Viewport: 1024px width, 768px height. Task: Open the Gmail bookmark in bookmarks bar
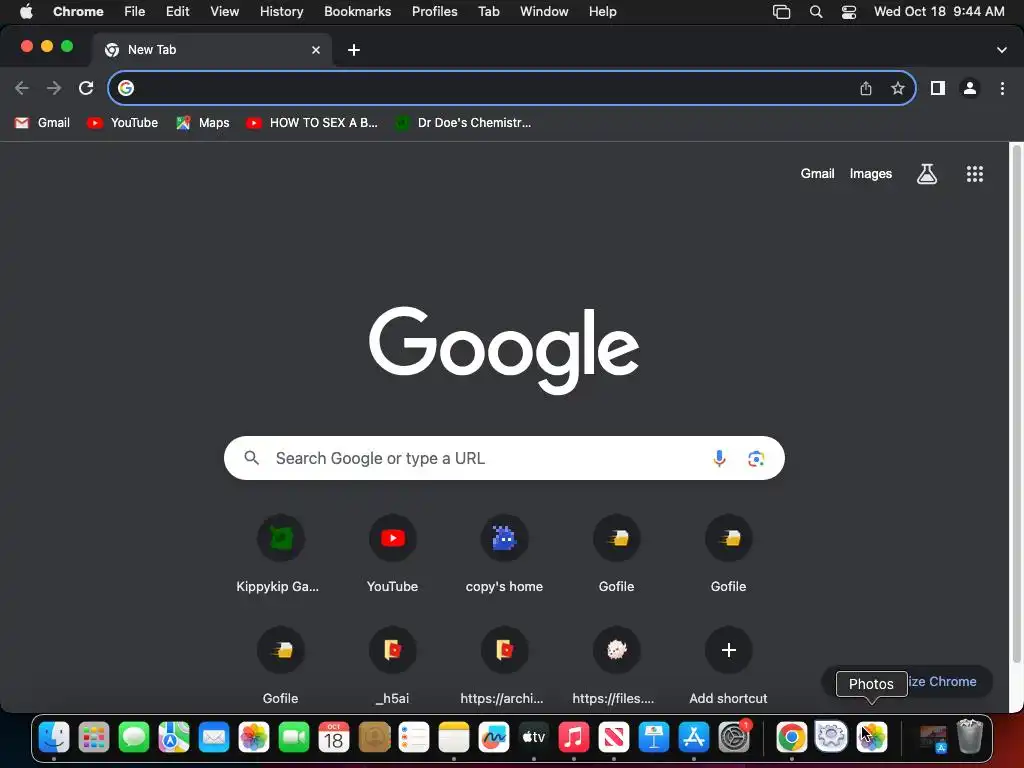click(42, 123)
